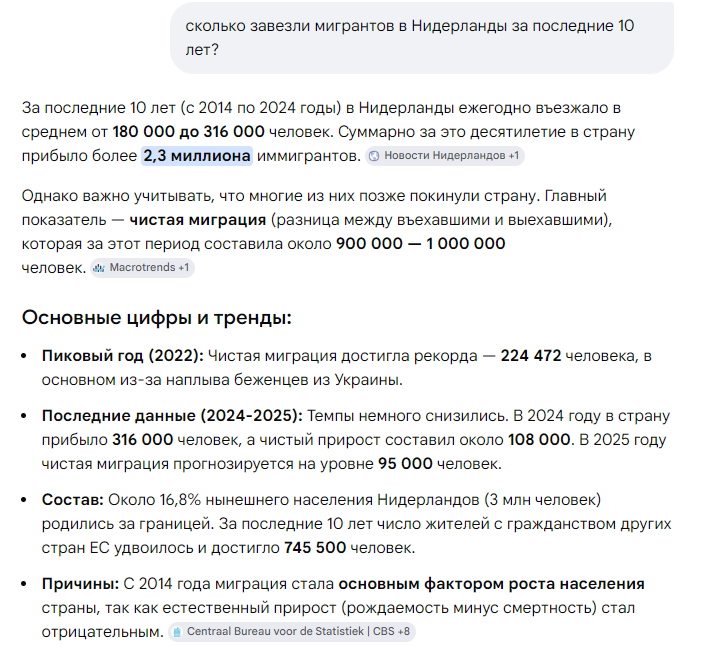Click the Macrotrends bar-chart favicon icon

coord(99,268)
